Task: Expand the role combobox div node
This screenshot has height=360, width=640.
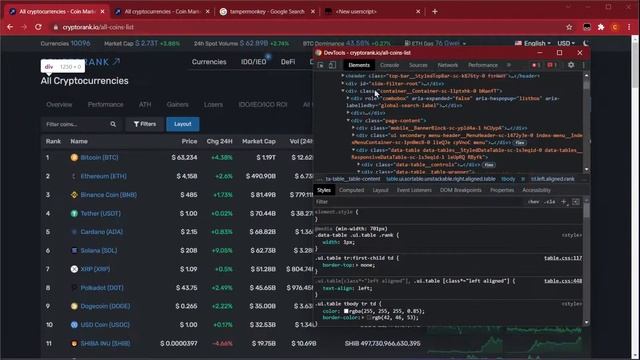Action: point(348,98)
